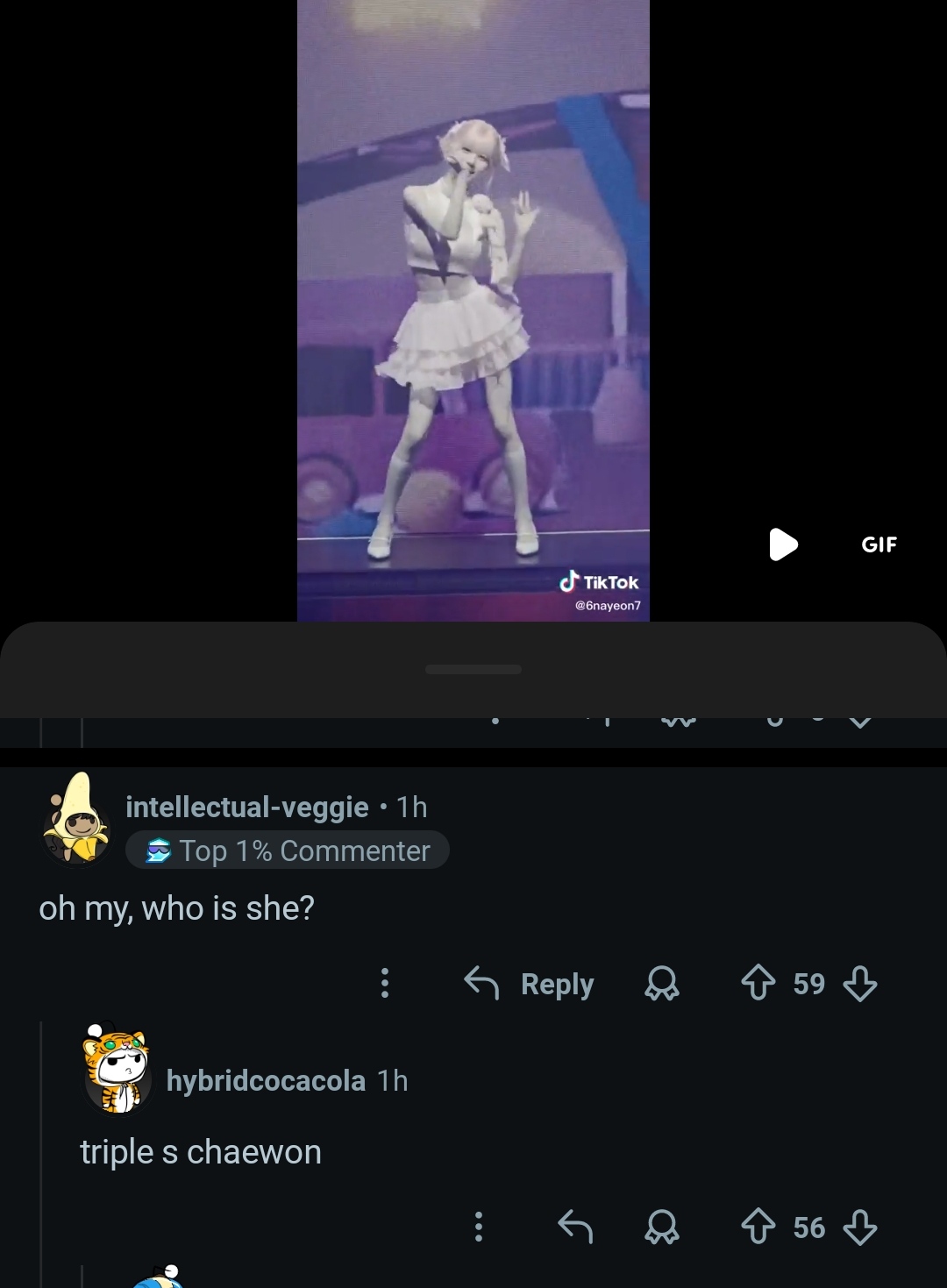This screenshot has width=947, height=1288.
Task: Pull the bottom sheet drag handle
Action: click(473, 669)
